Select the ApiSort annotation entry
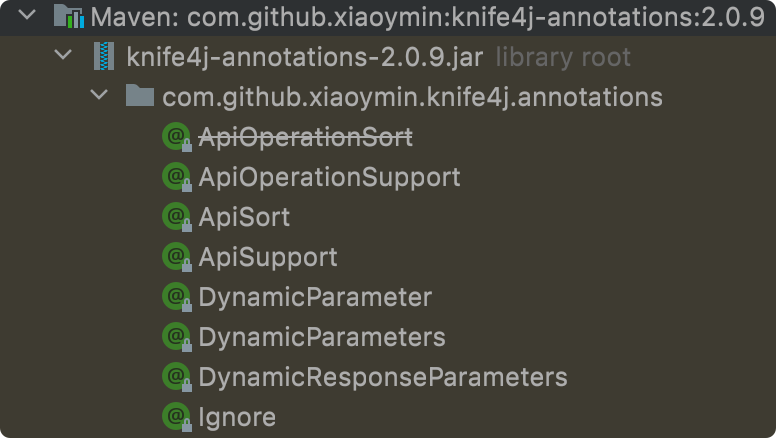Viewport: 776px width, 438px height. [x=244, y=218]
